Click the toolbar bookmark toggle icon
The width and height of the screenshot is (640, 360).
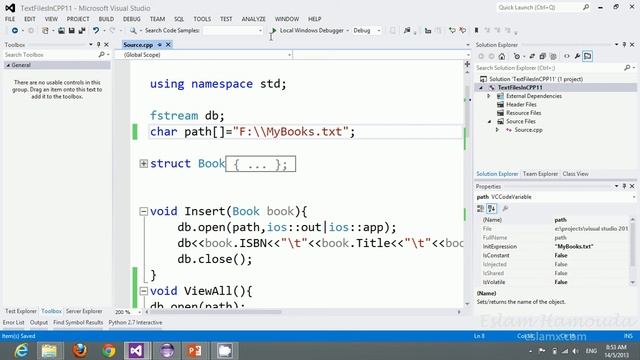(x=476, y=31)
